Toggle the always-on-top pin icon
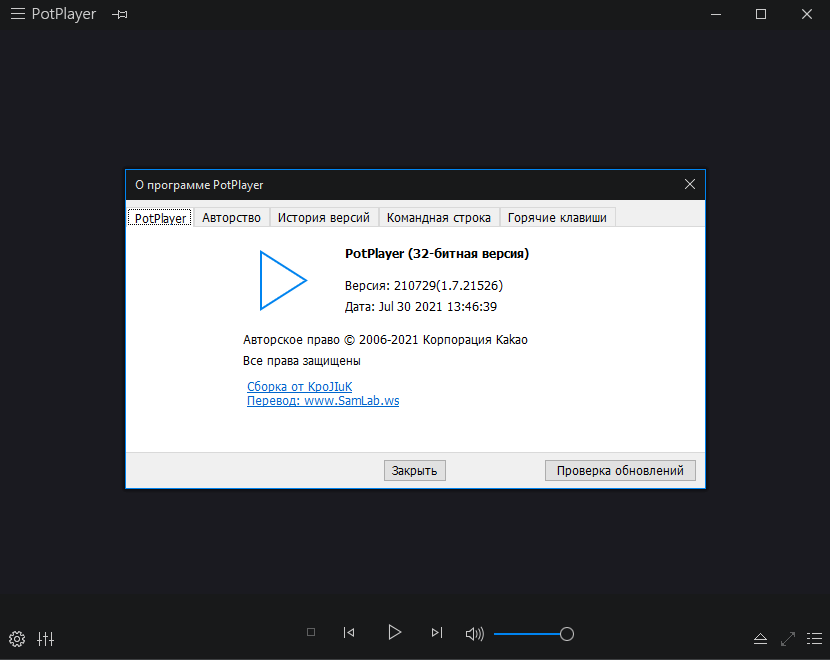 point(120,15)
